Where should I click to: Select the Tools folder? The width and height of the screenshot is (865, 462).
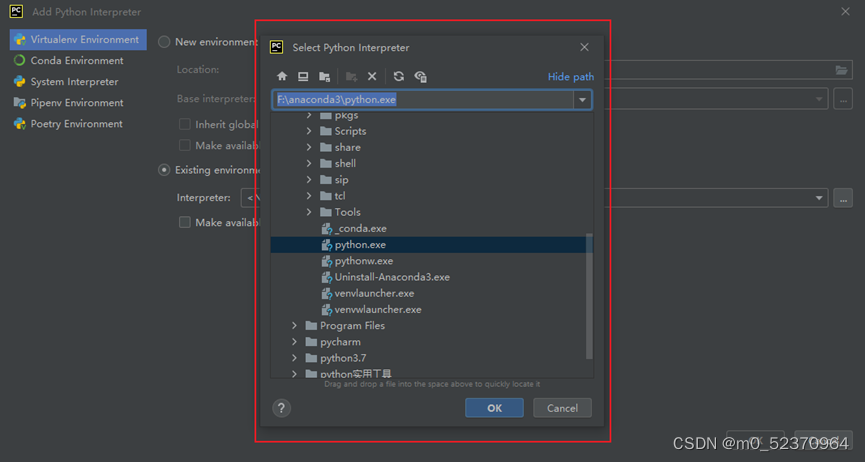348,212
